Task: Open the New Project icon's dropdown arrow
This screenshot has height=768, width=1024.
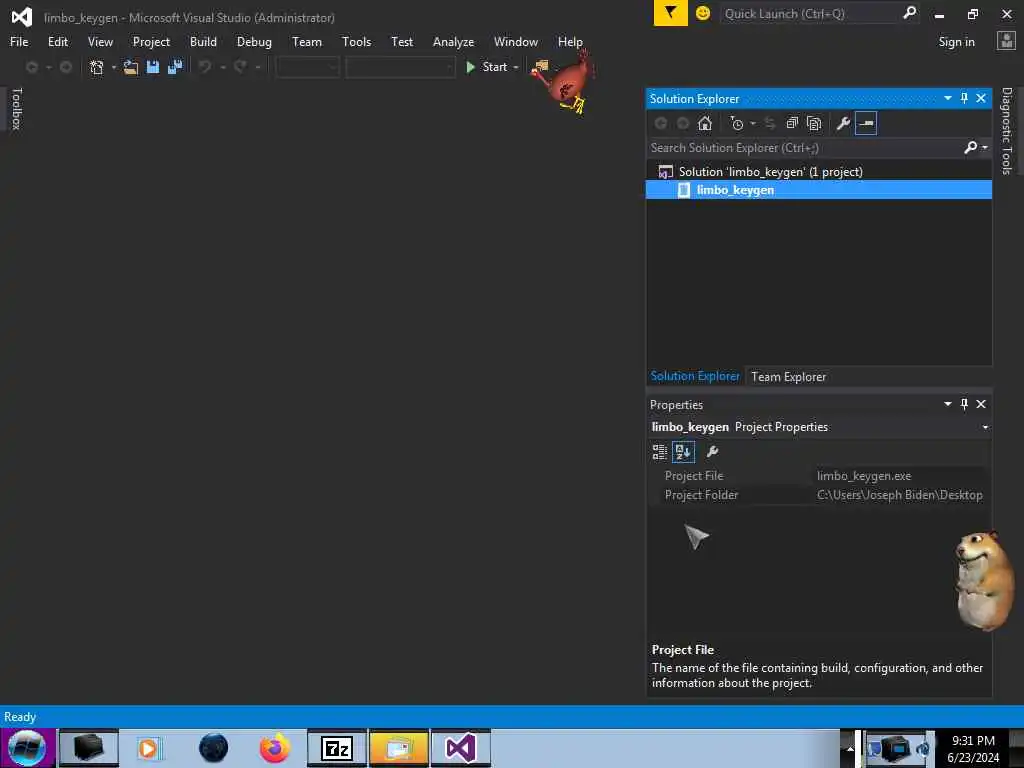Action: (x=114, y=67)
